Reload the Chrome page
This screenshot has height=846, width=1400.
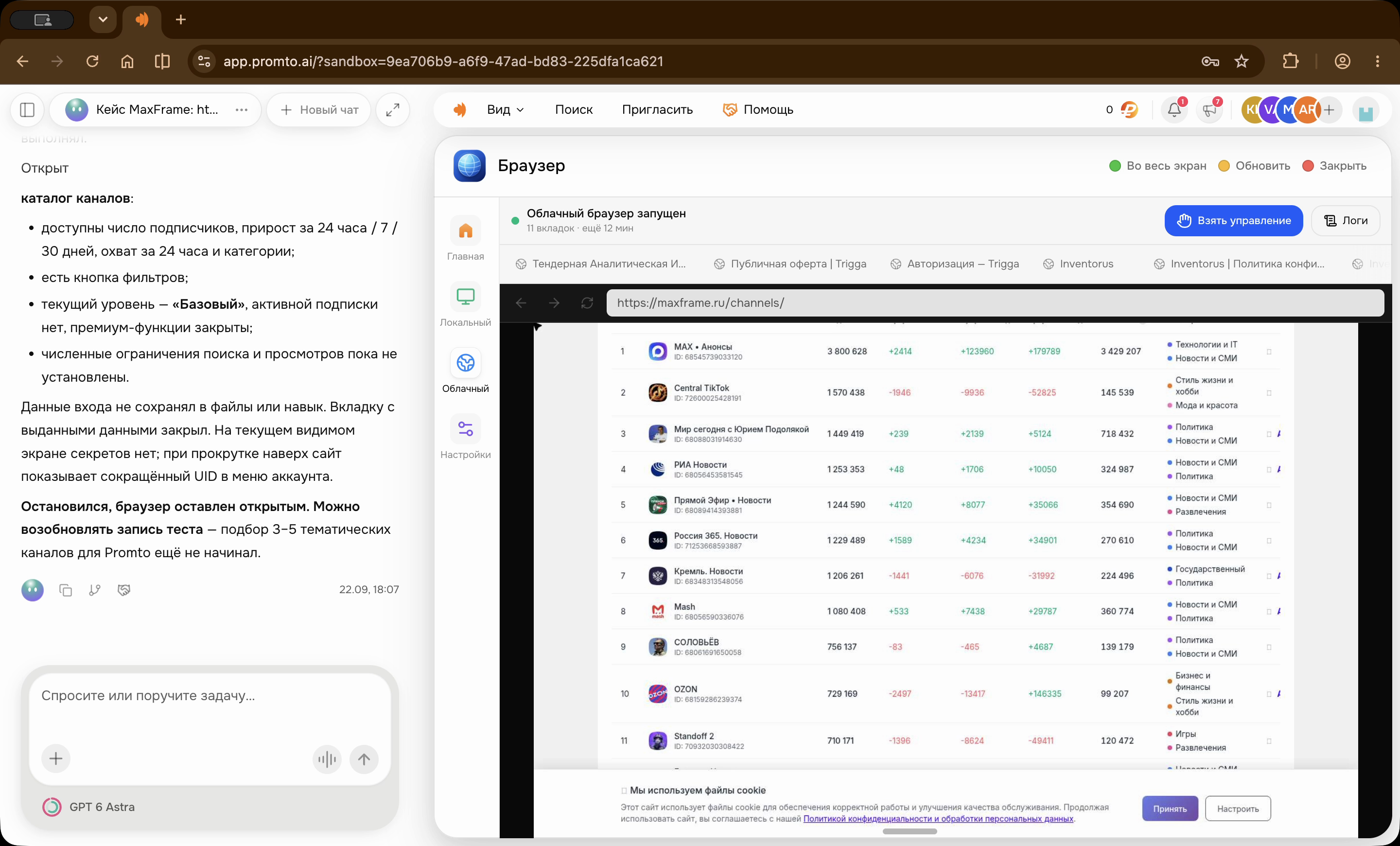point(92,61)
